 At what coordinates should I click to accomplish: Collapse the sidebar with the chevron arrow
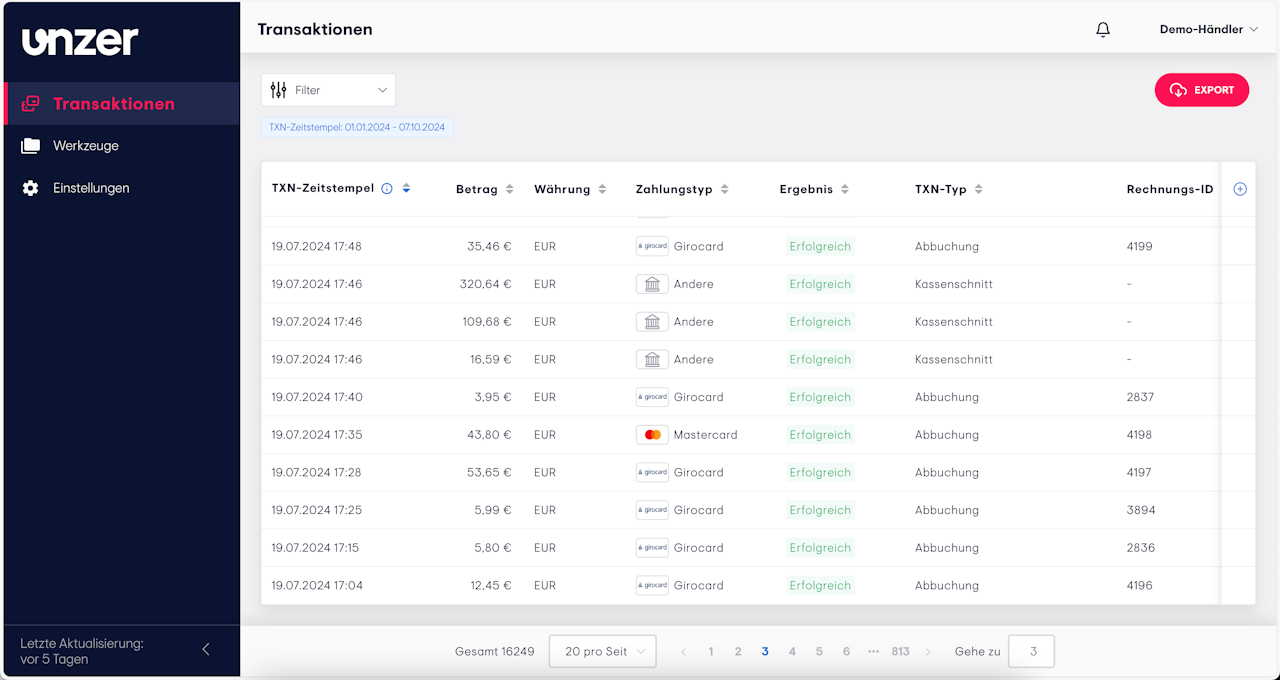[x=206, y=649]
